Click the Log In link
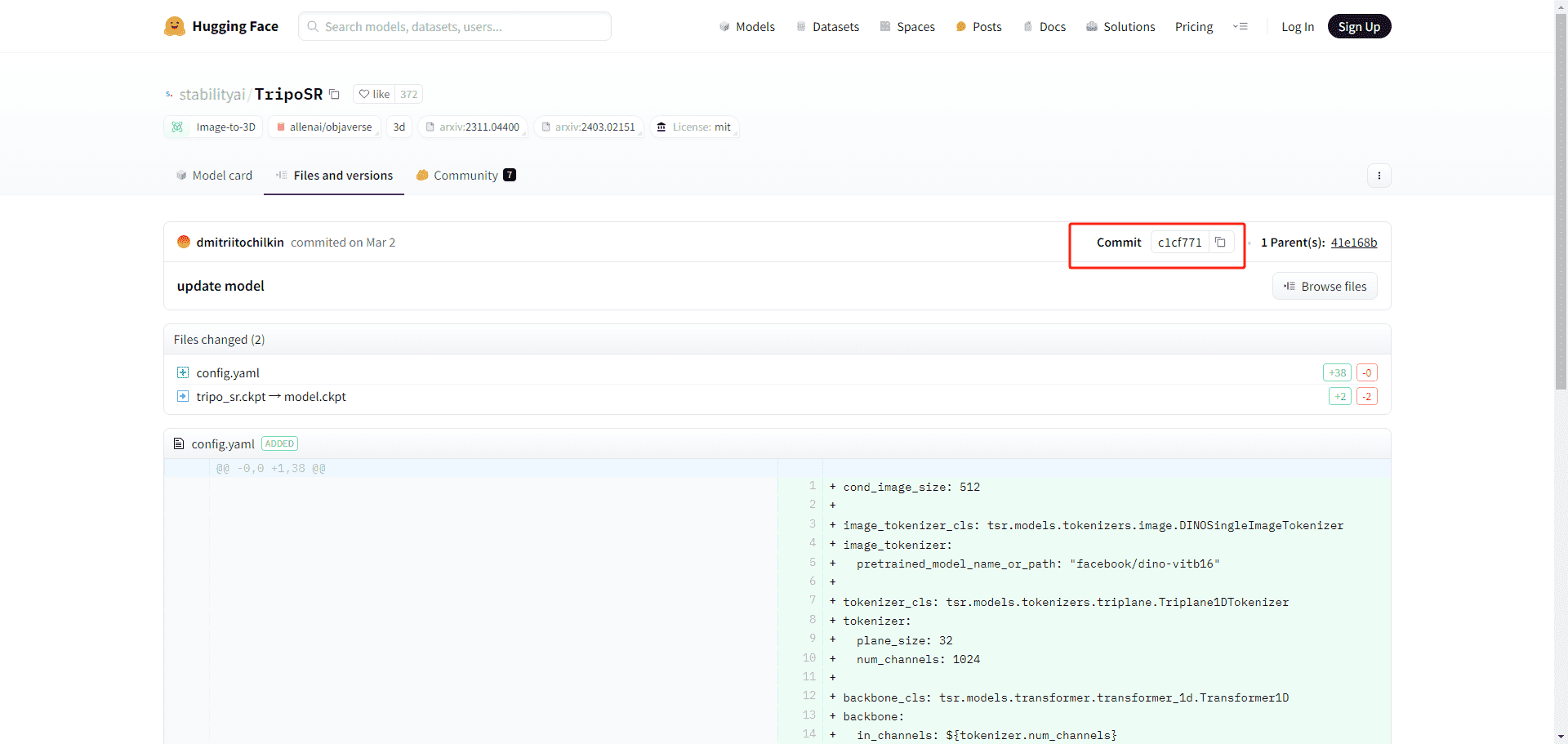 [x=1298, y=27]
